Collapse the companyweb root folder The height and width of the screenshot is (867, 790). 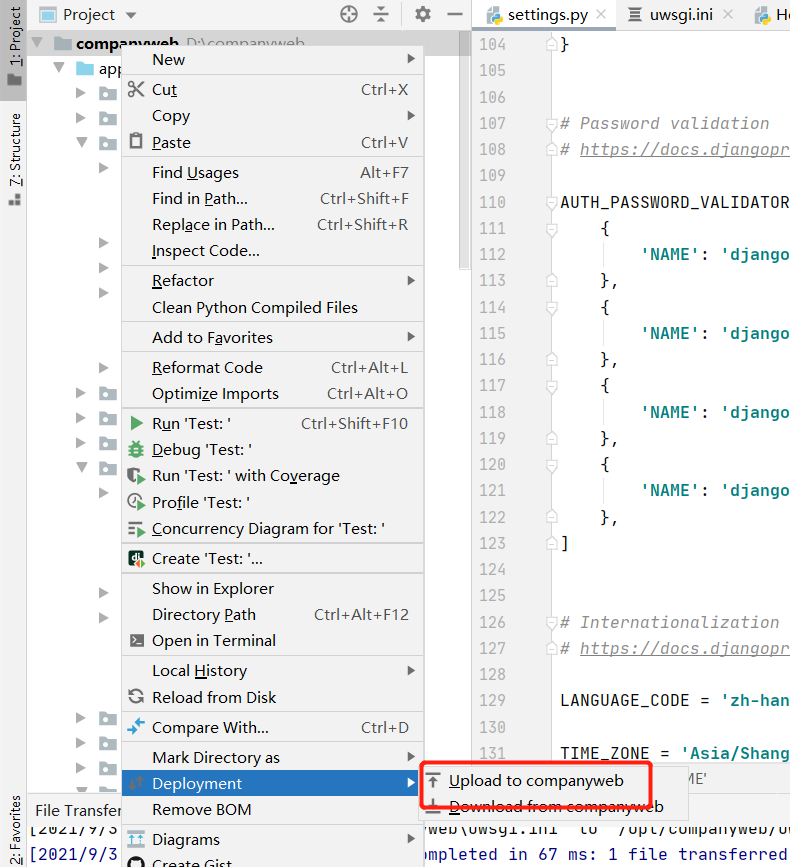coord(38,43)
